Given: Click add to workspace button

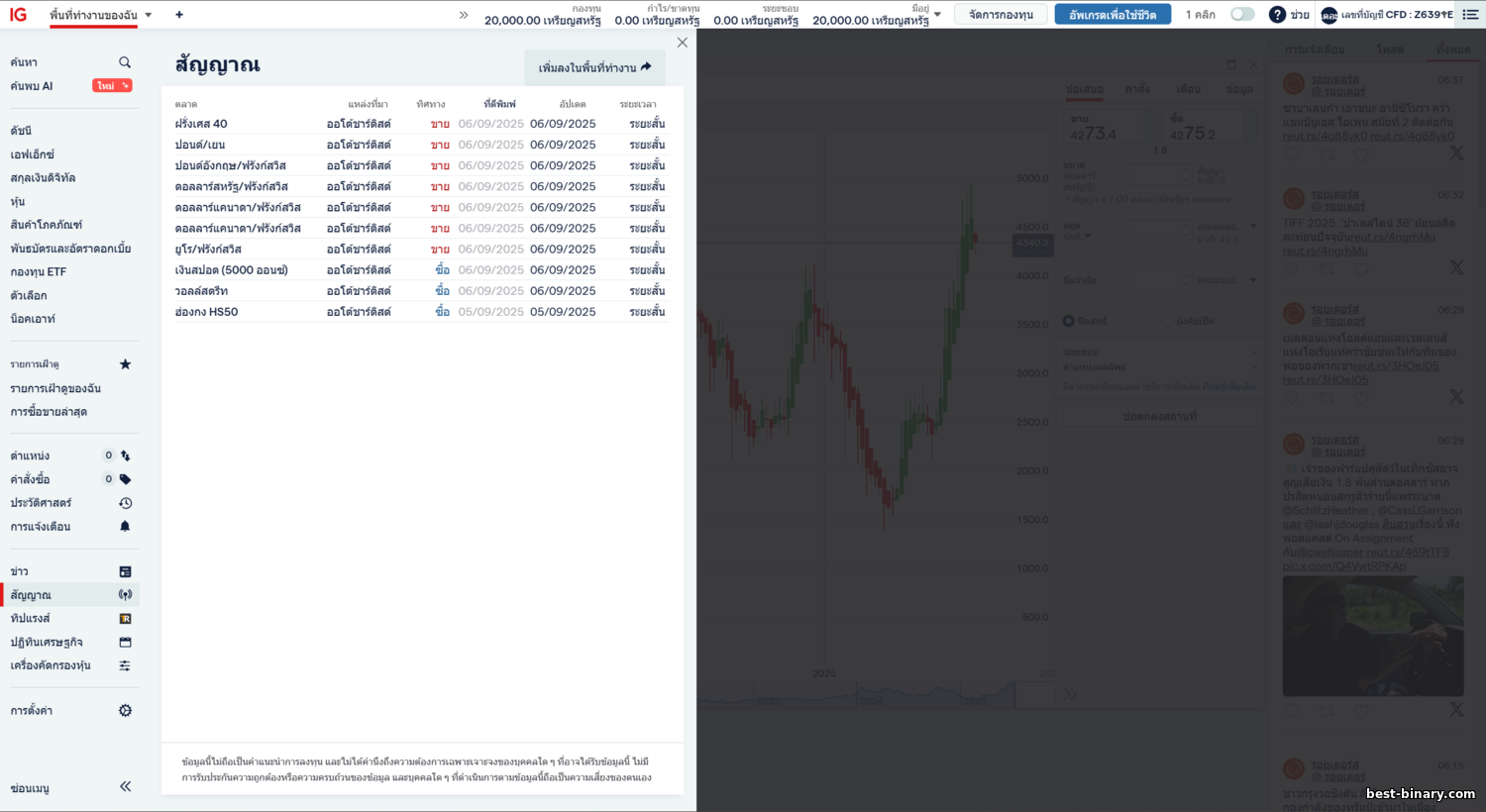Looking at the screenshot, I should [594, 67].
